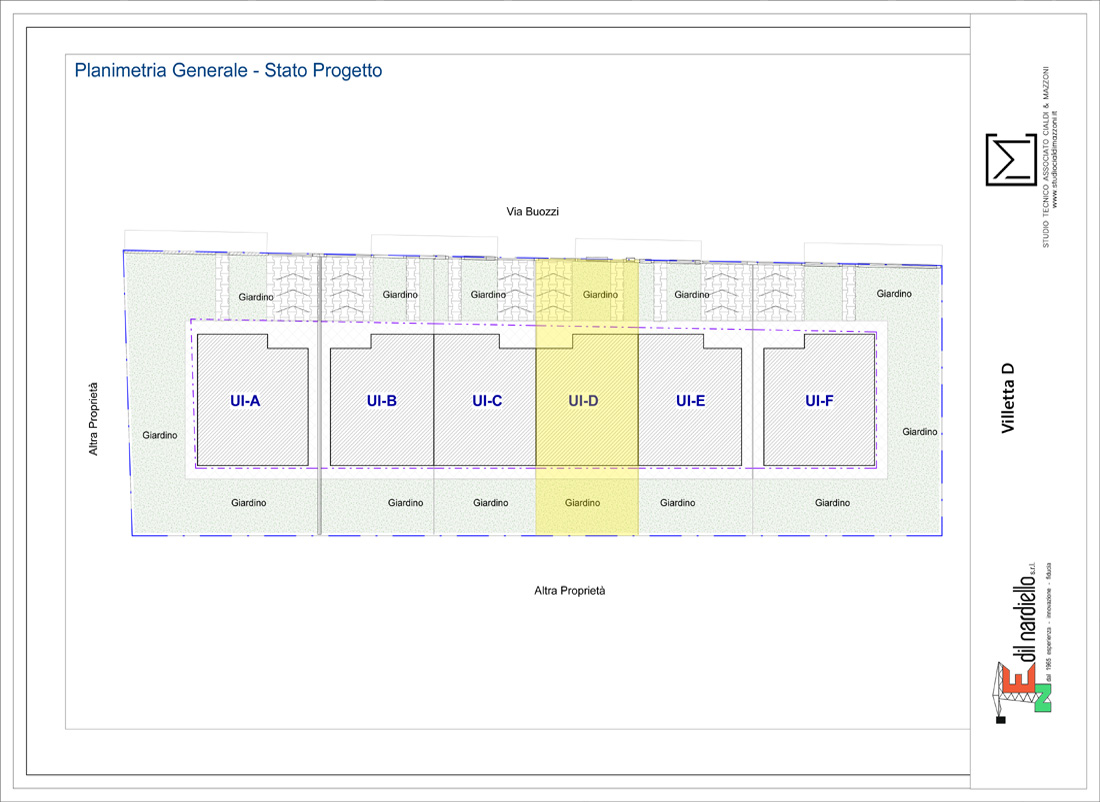Click the 'Giardino' label below UI-F
The image size is (1100, 802).
pyautogui.click(x=832, y=503)
